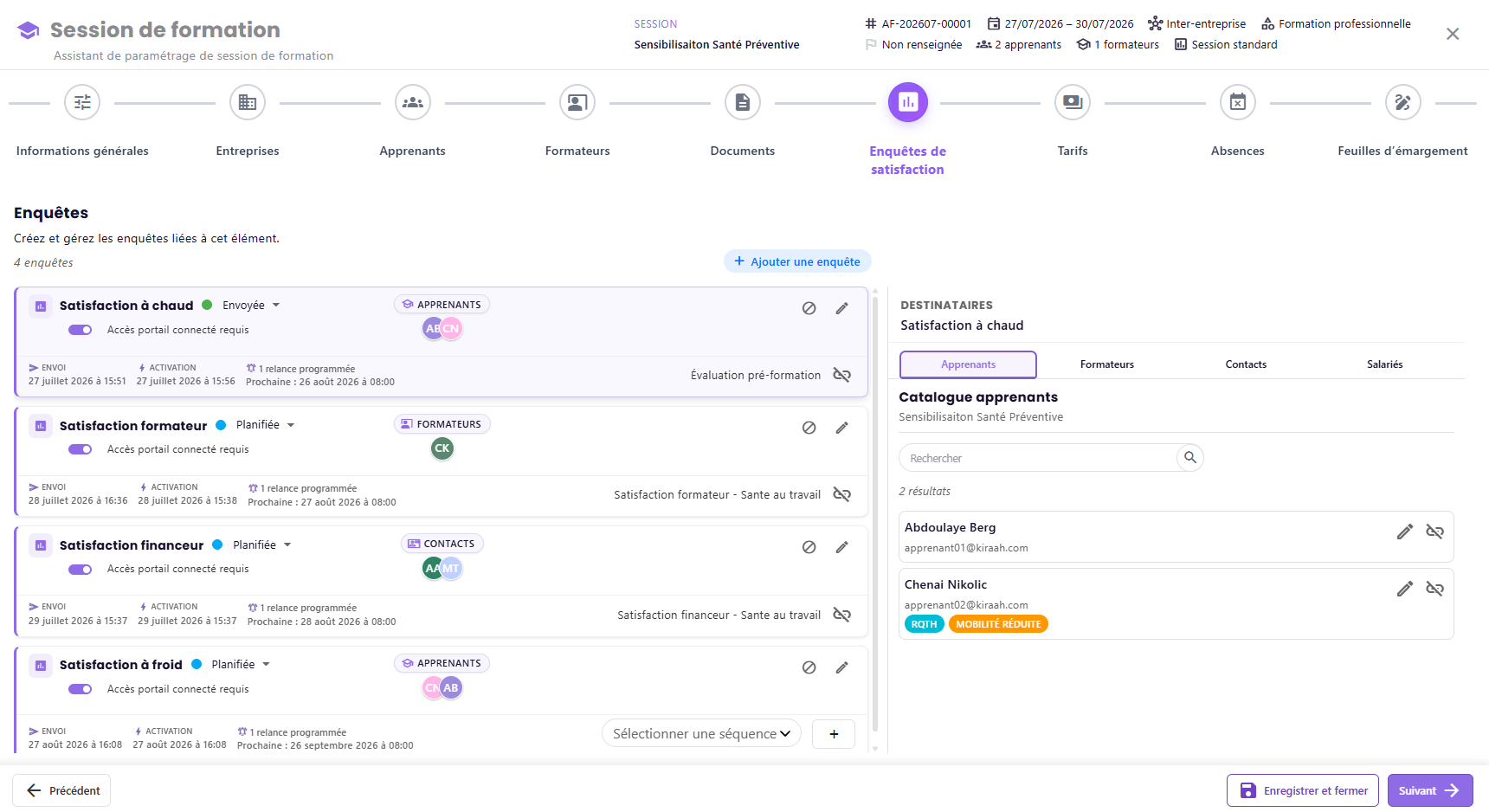
Task: Disable the Satisfaction formateur survey icon
Action: [809, 428]
